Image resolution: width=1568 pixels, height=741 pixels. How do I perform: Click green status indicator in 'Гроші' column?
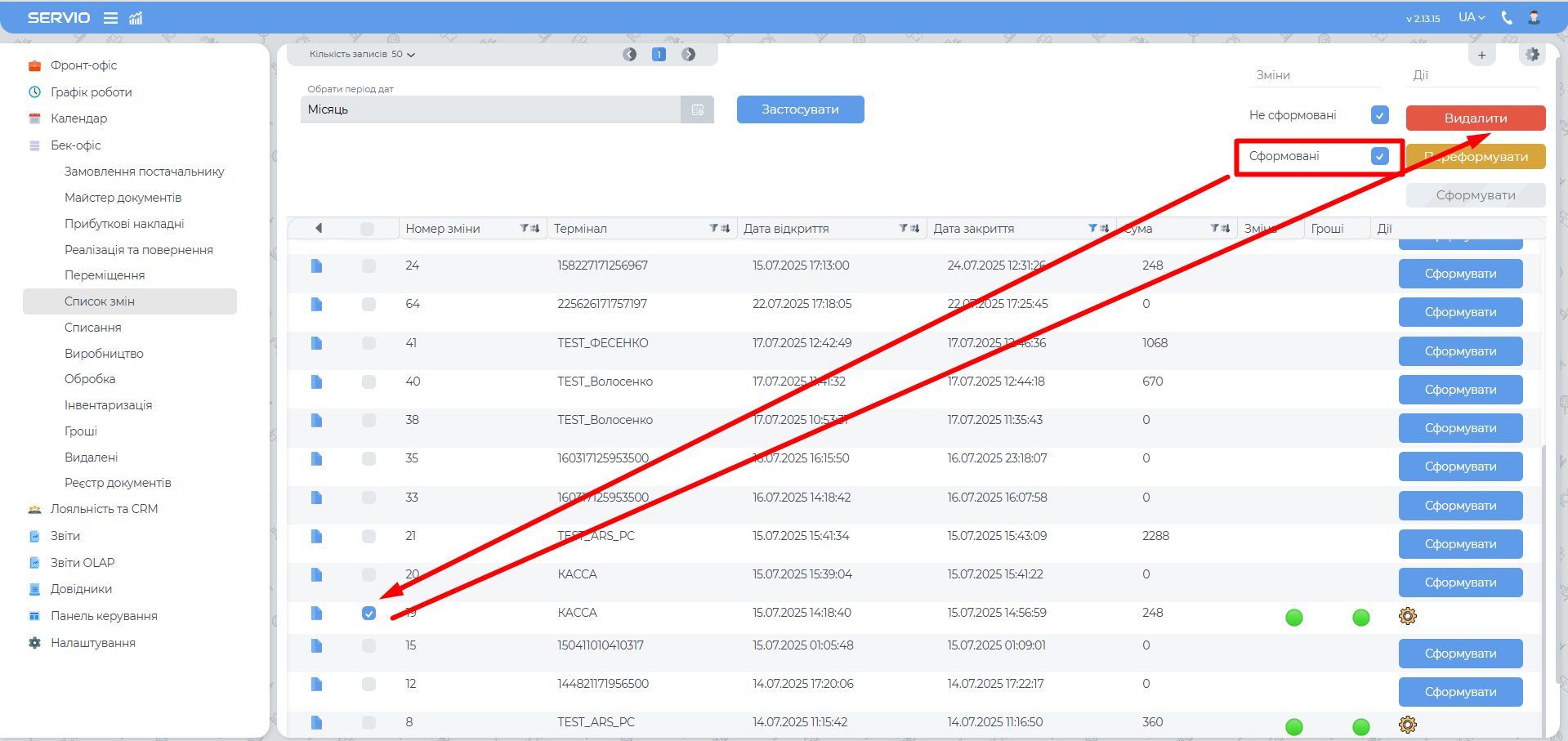point(1360,618)
